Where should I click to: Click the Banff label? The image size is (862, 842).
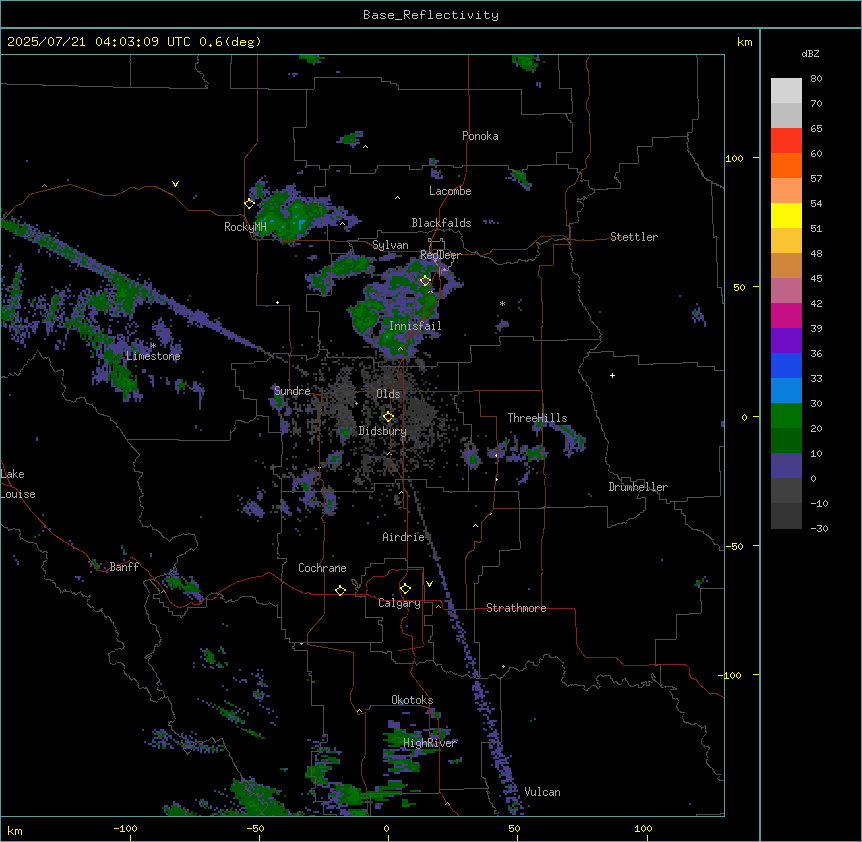click(124, 567)
